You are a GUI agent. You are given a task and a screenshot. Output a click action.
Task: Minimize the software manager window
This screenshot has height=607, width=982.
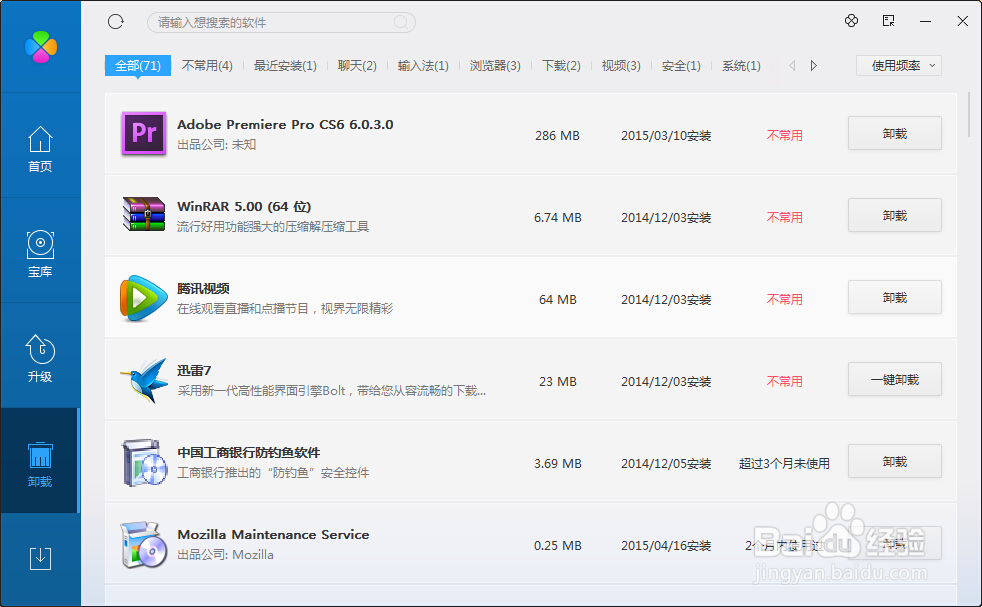pyautogui.click(x=925, y=21)
